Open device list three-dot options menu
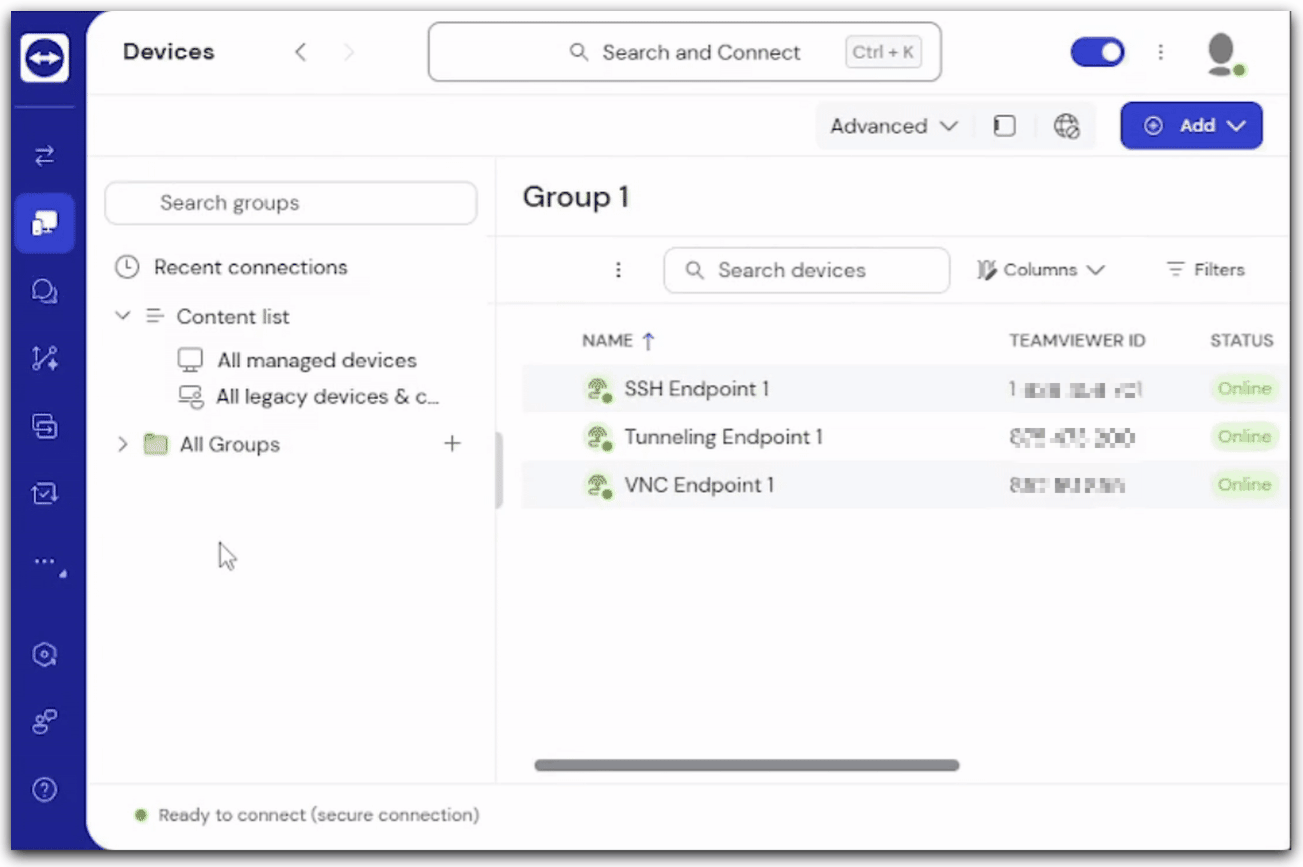The image size is (1303, 867). 618,270
